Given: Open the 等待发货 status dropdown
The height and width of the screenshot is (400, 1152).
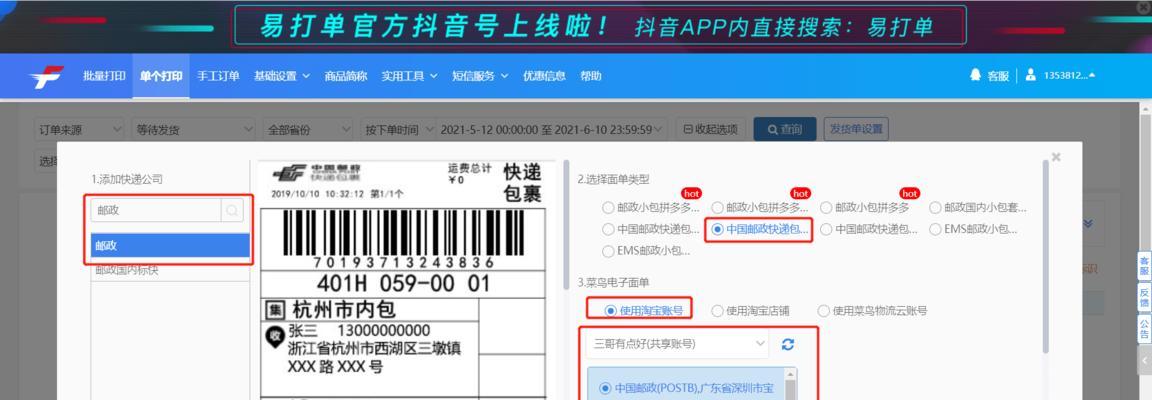Looking at the screenshot, I should coord(194,129).
